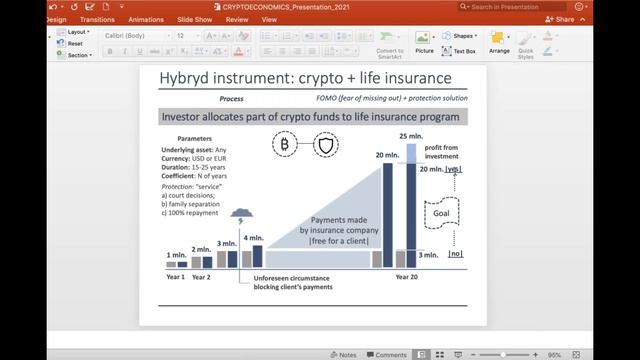Apply the red font color

[238, 51]
